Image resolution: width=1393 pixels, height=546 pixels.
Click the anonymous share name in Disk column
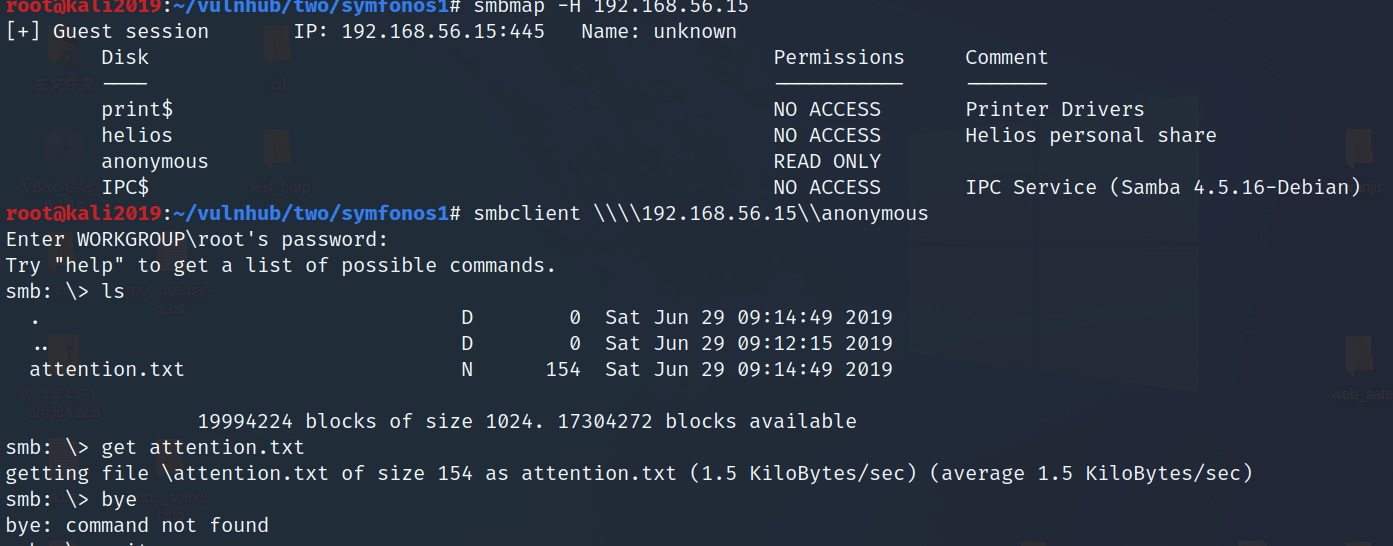pyautogui.click(x=155, y=161)
